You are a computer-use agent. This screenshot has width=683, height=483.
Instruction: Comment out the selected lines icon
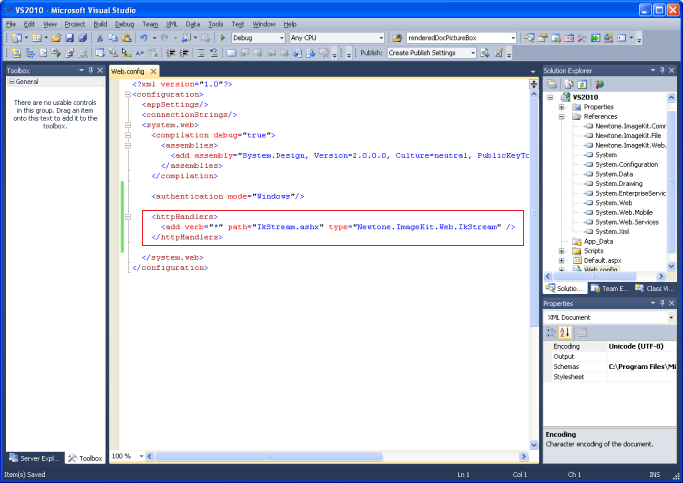201,53
